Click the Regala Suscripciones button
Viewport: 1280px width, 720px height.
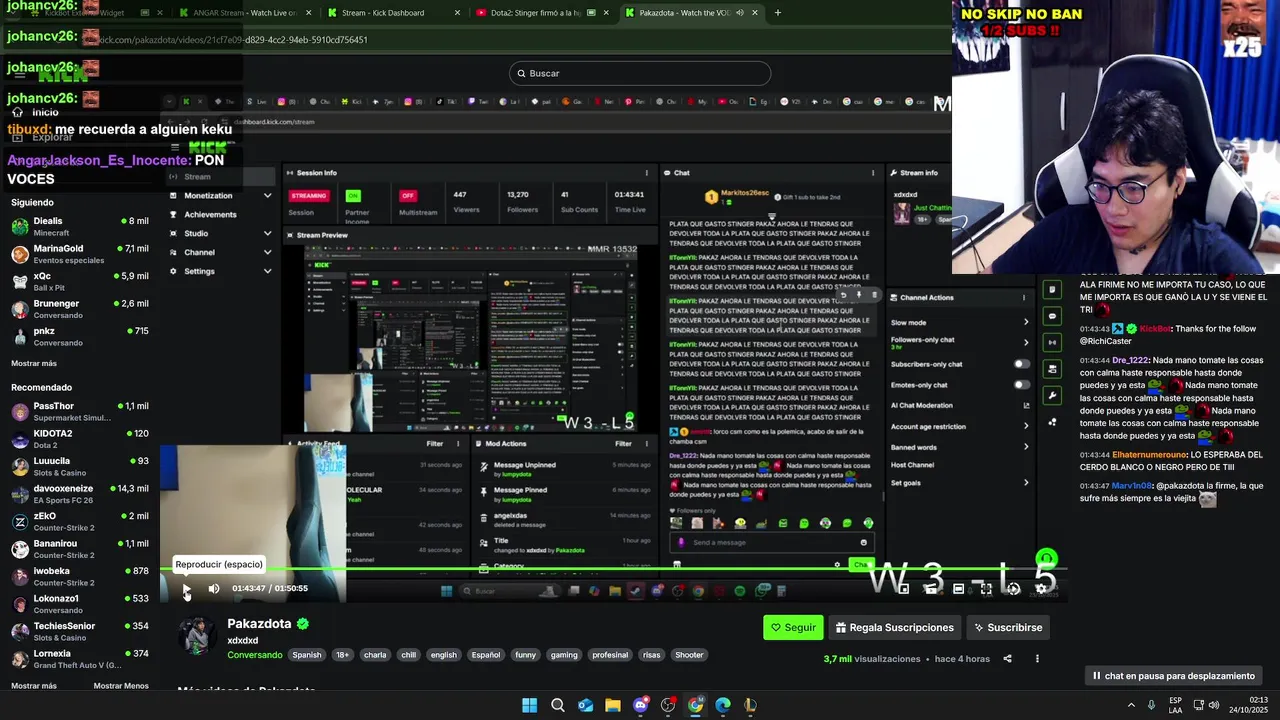point(895,628)
